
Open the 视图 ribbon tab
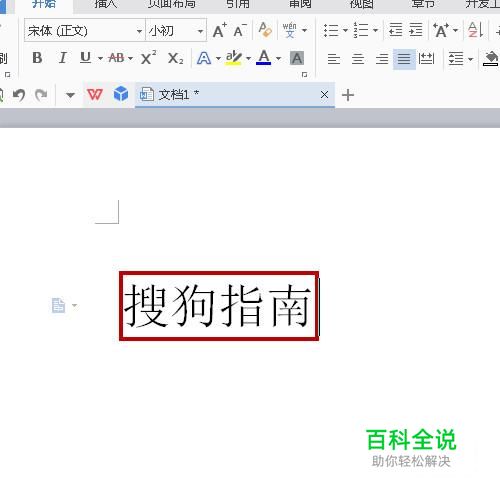pyautogui.click(x=362, y=4)
